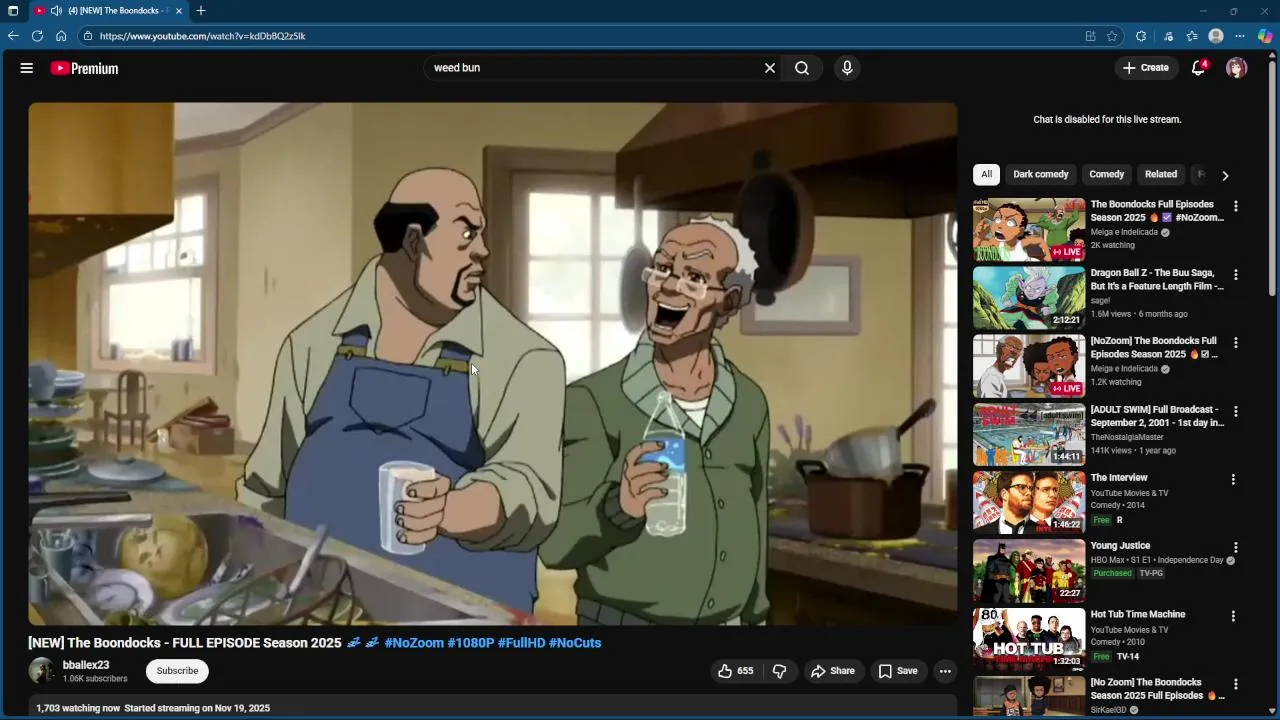Open bballex23 channel avatar
The image size is (1280, 720).
(42, 671)
